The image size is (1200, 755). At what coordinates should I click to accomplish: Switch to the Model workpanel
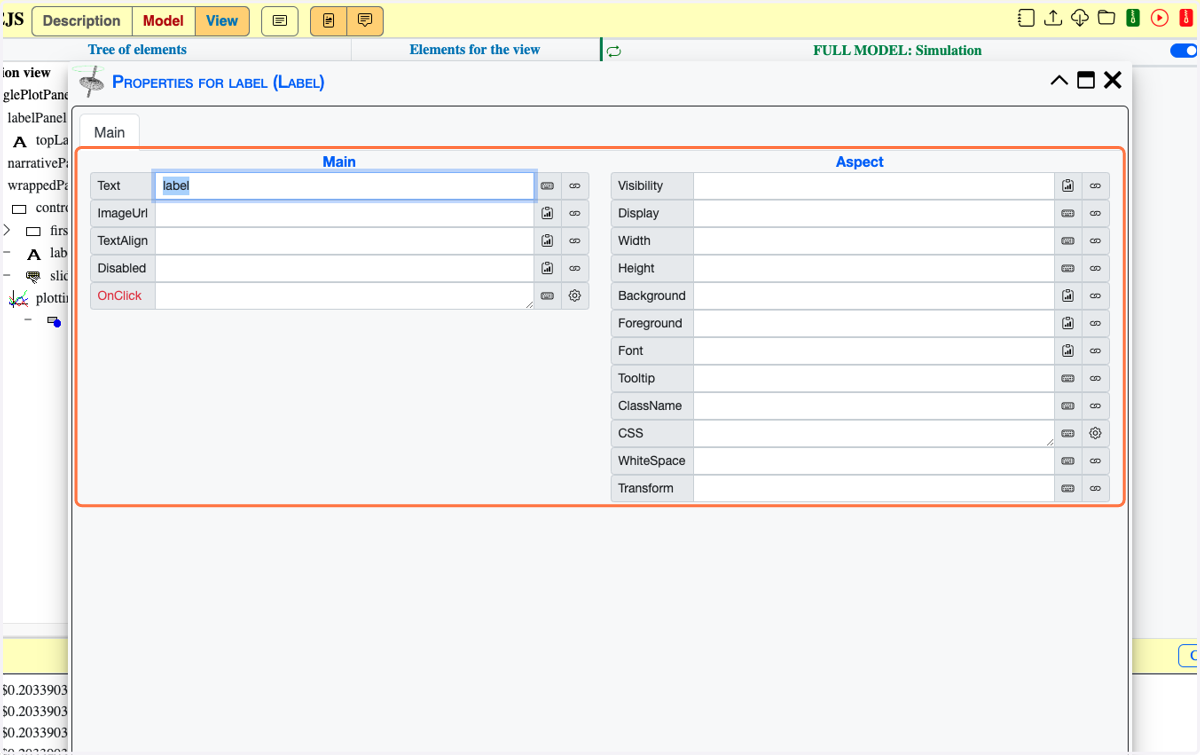coord(163,20)
